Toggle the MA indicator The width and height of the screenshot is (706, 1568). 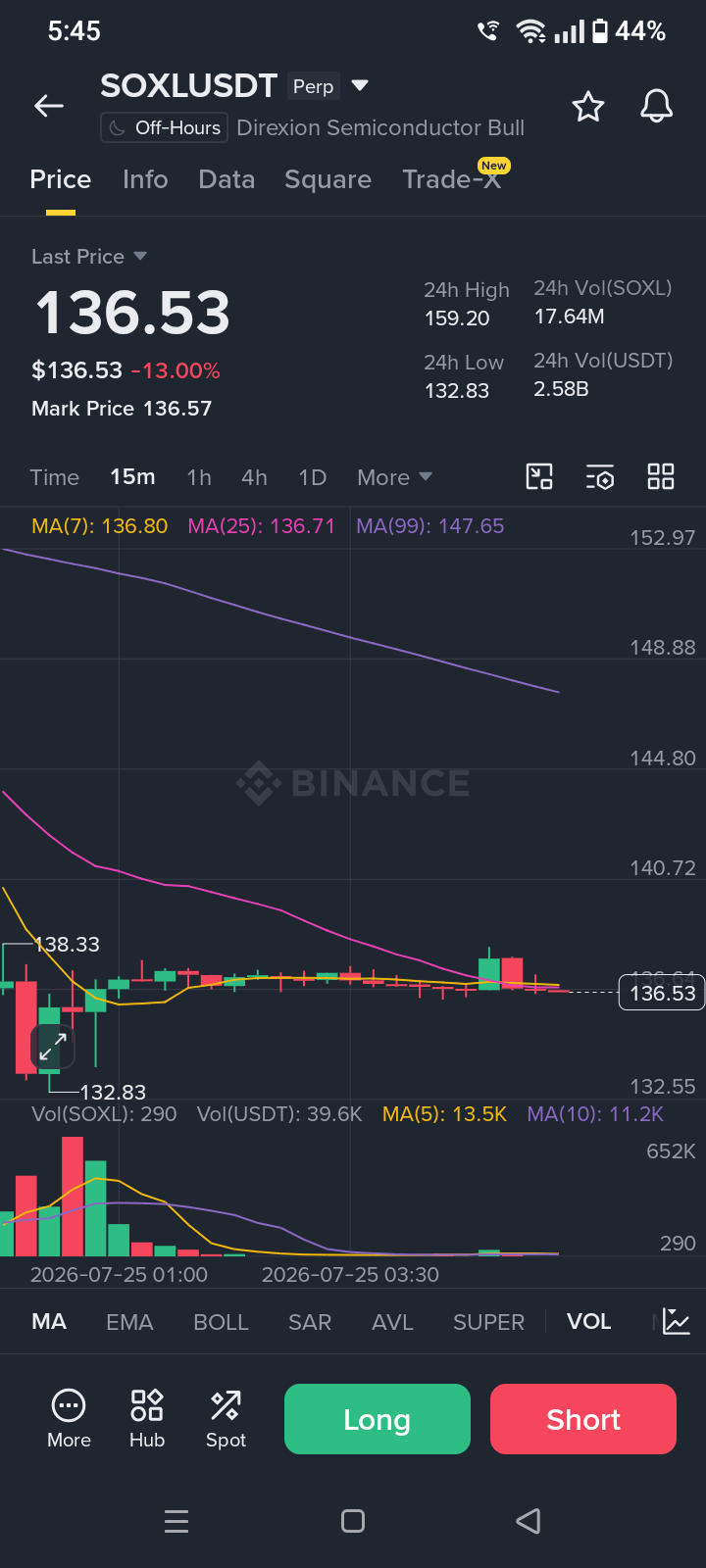(x=49, y=1321)
